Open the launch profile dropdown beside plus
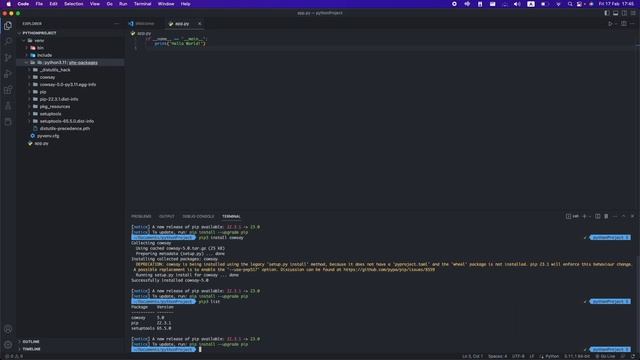 pos(590,216)
